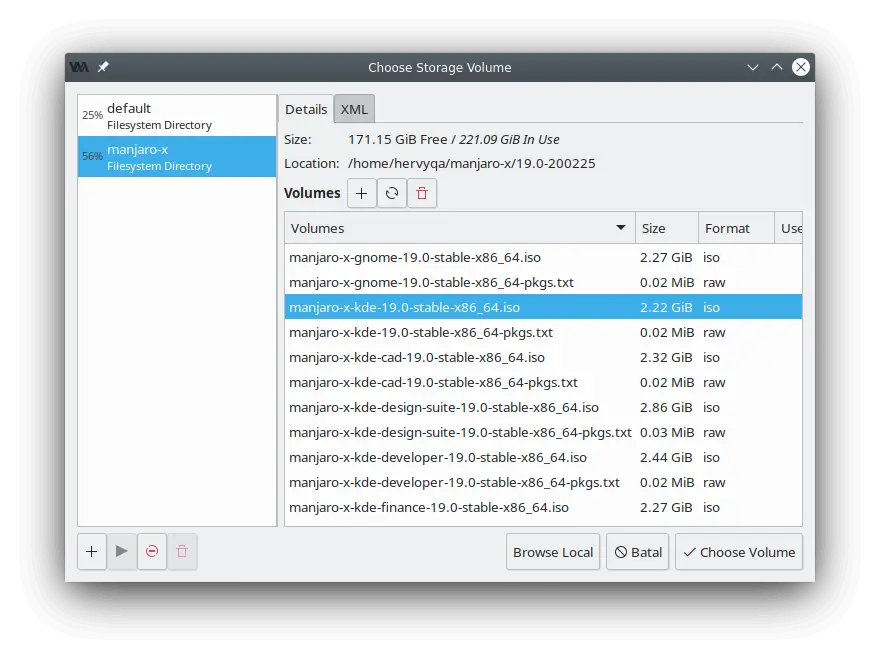Select manjaro-x-kde-finance-19.0-stable-x86_64.iso volume
Viewport: 880px width, 659px height.
click(x=543, y=507)
